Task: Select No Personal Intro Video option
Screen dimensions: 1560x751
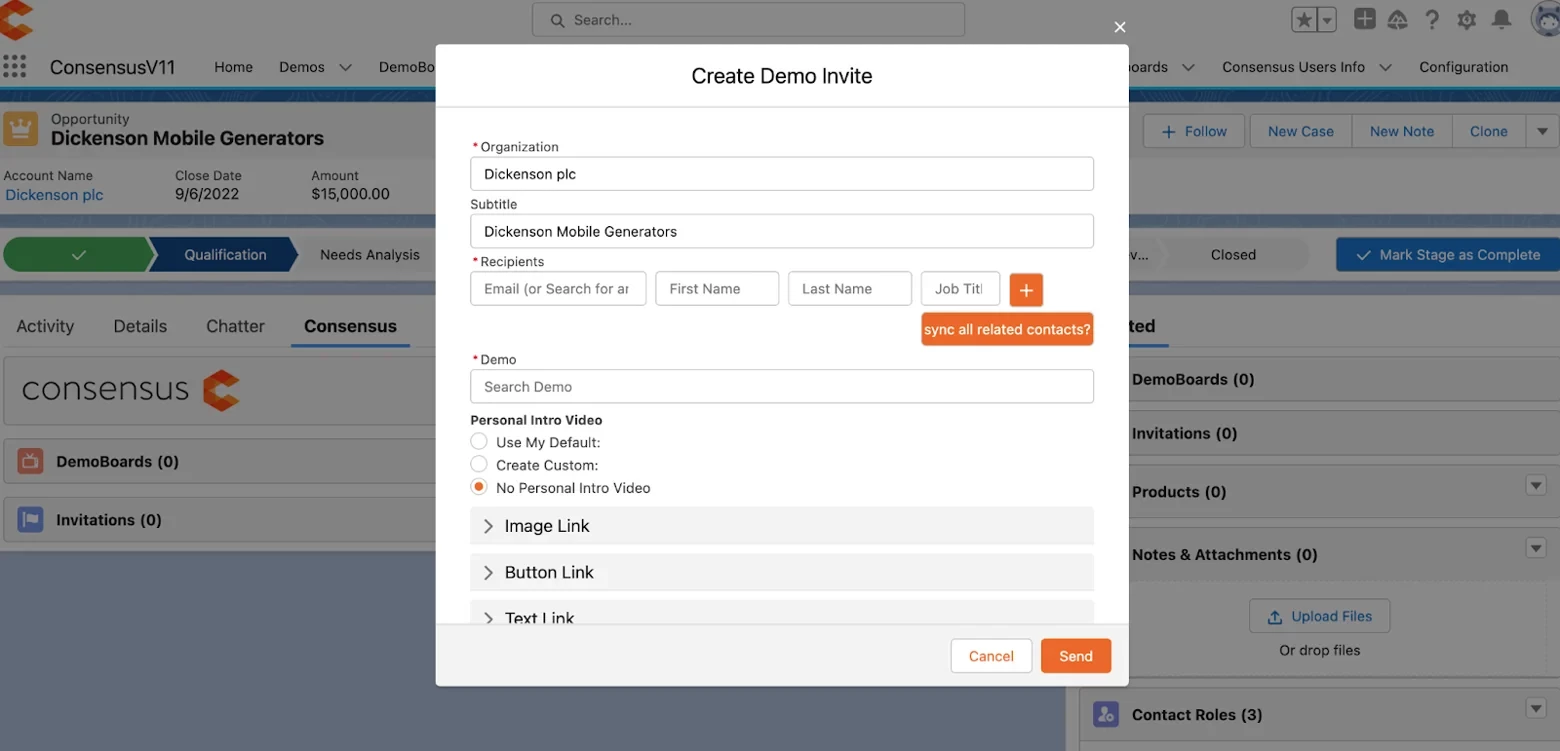Action: pyautogui.click(x=479, y=487)
